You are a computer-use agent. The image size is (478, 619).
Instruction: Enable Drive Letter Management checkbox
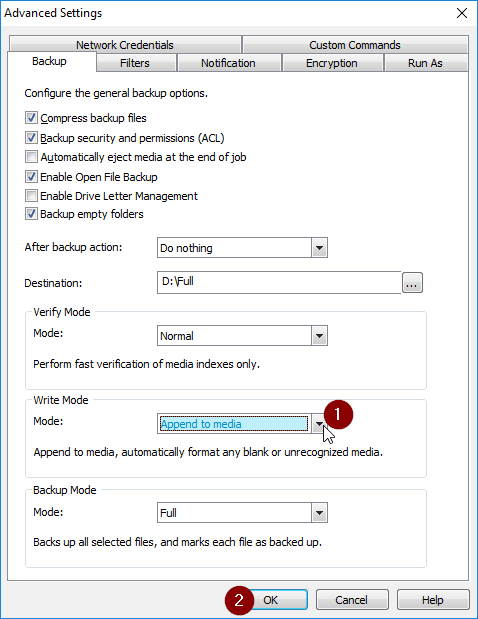click(31, 195)
